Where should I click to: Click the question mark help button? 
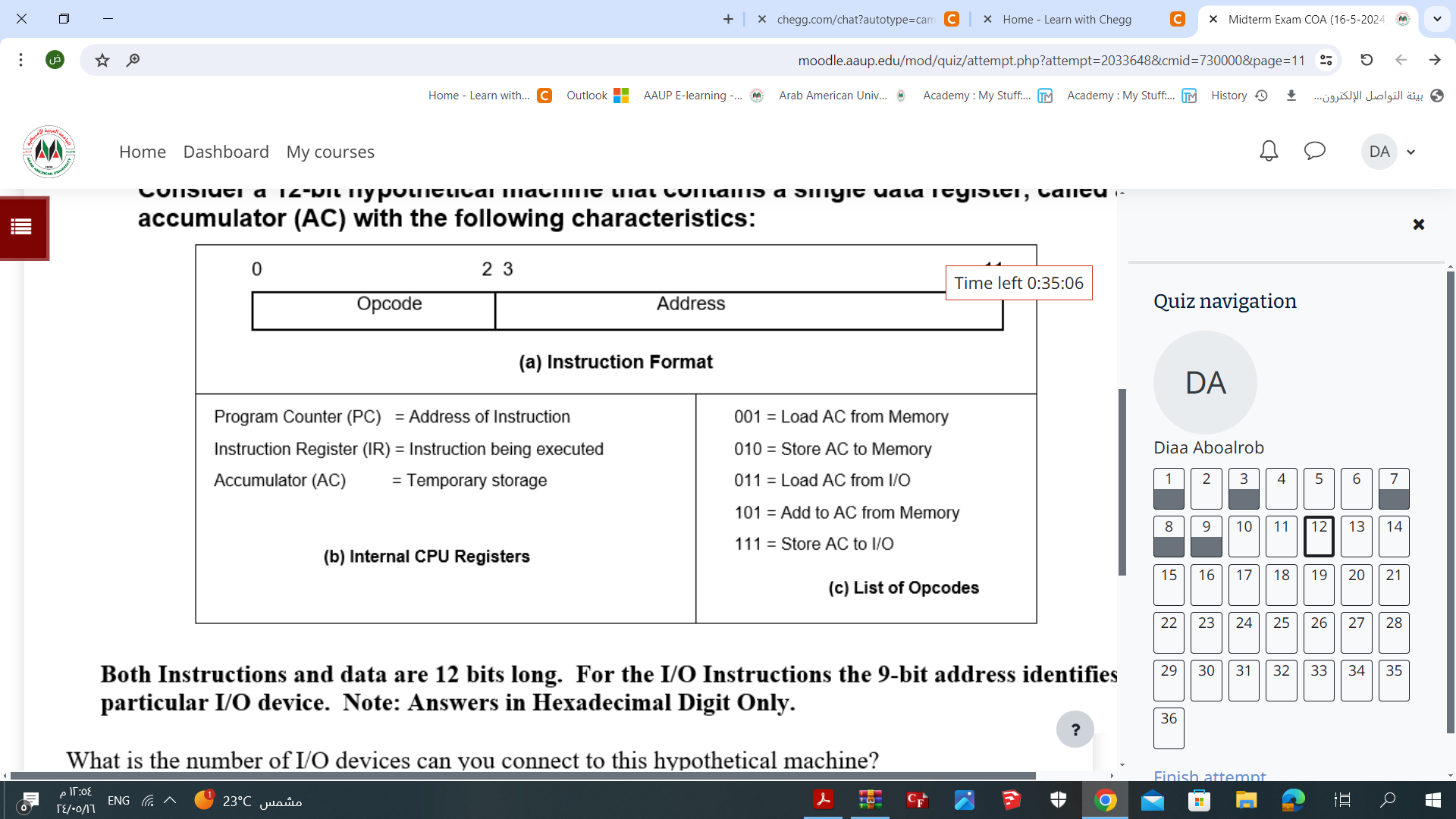tap(1075, 730)
